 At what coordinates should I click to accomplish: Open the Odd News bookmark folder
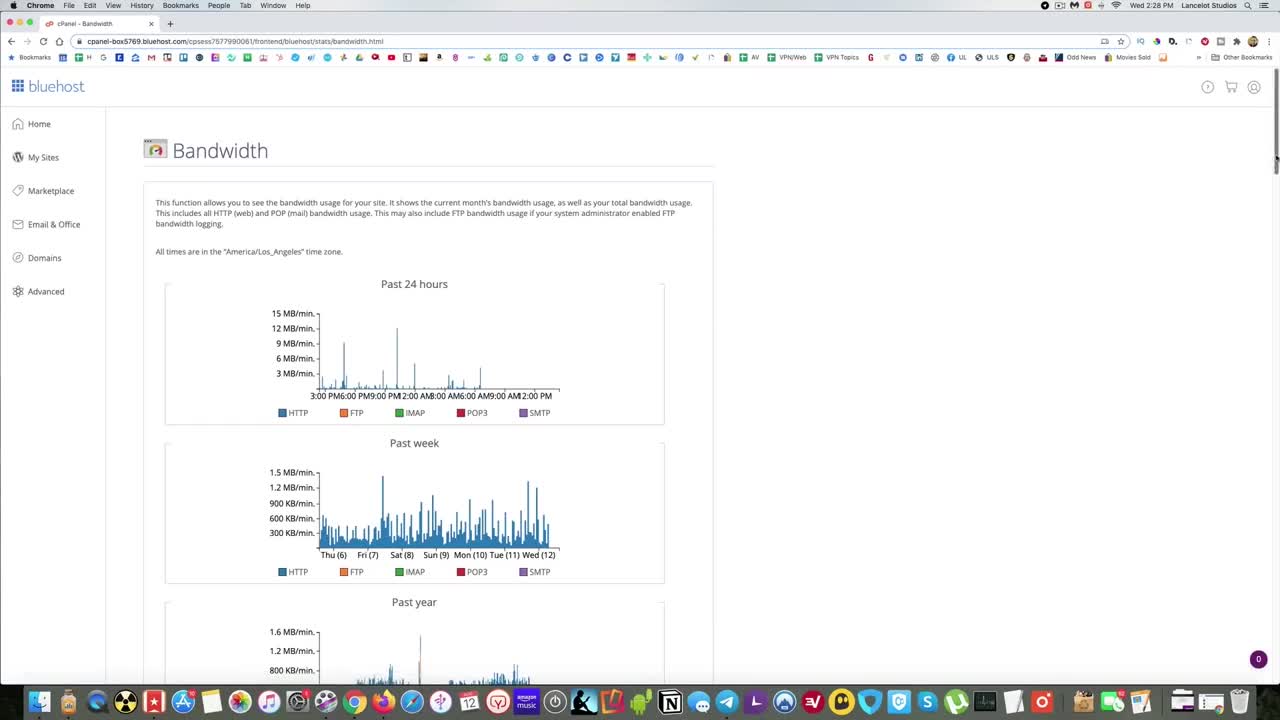(x=1075, y=57)
